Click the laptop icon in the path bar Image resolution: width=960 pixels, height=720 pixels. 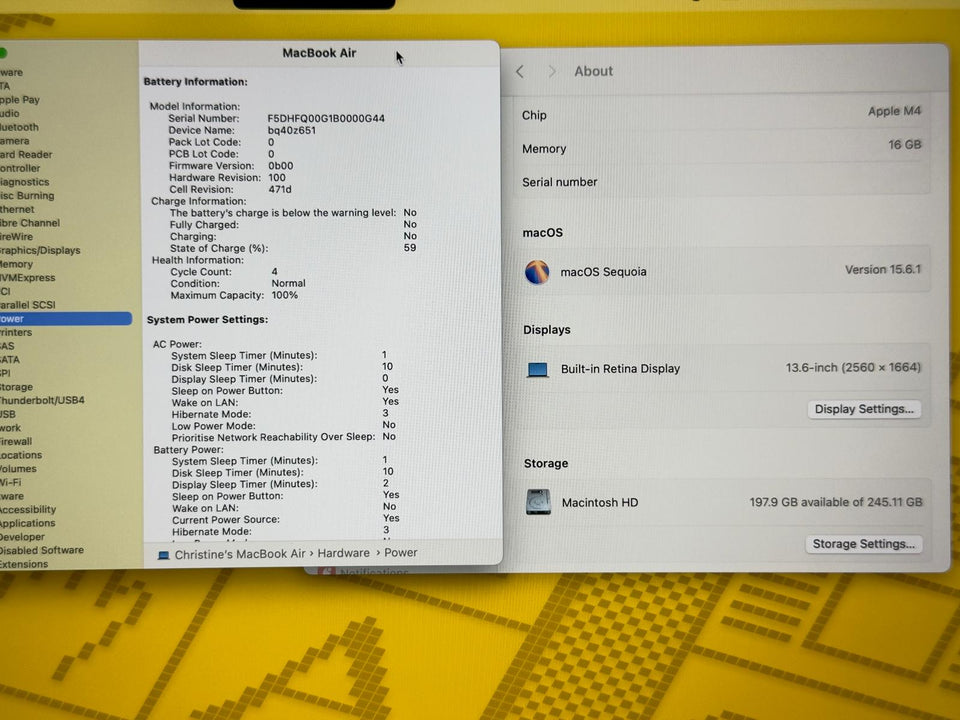[x=164, y=554]
